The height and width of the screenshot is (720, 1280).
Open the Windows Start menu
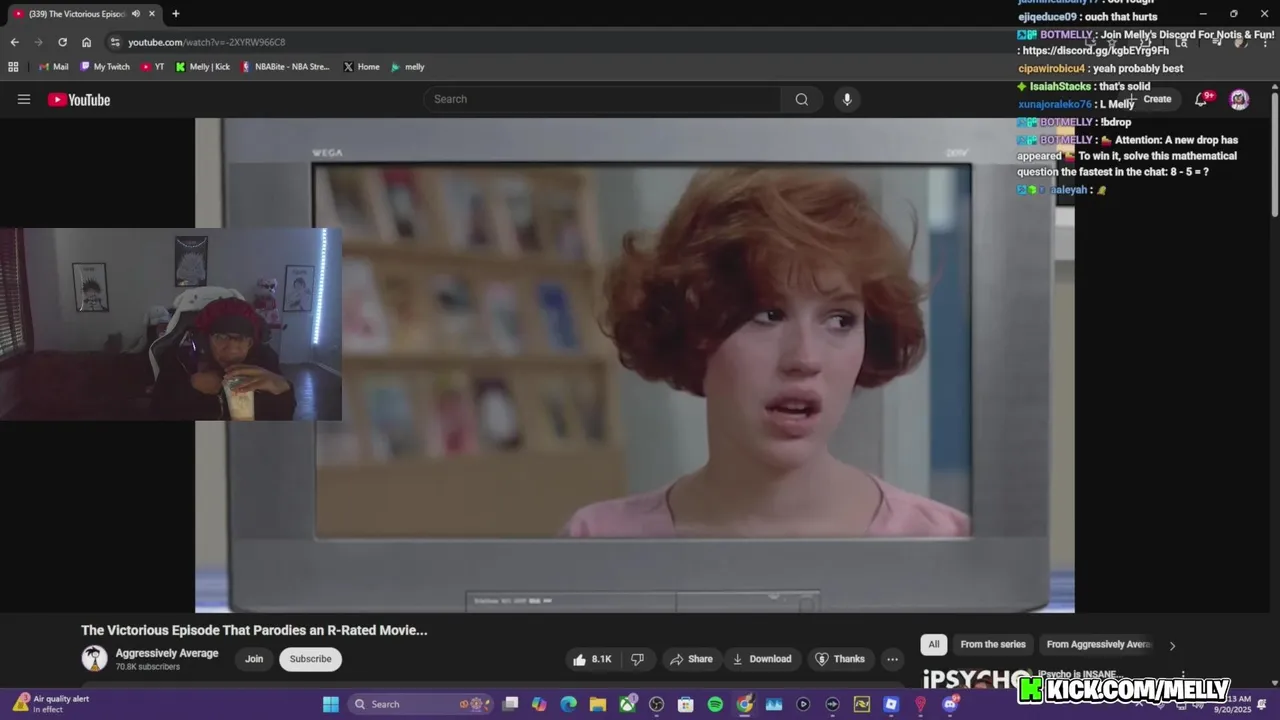click(x=331, y=704)
